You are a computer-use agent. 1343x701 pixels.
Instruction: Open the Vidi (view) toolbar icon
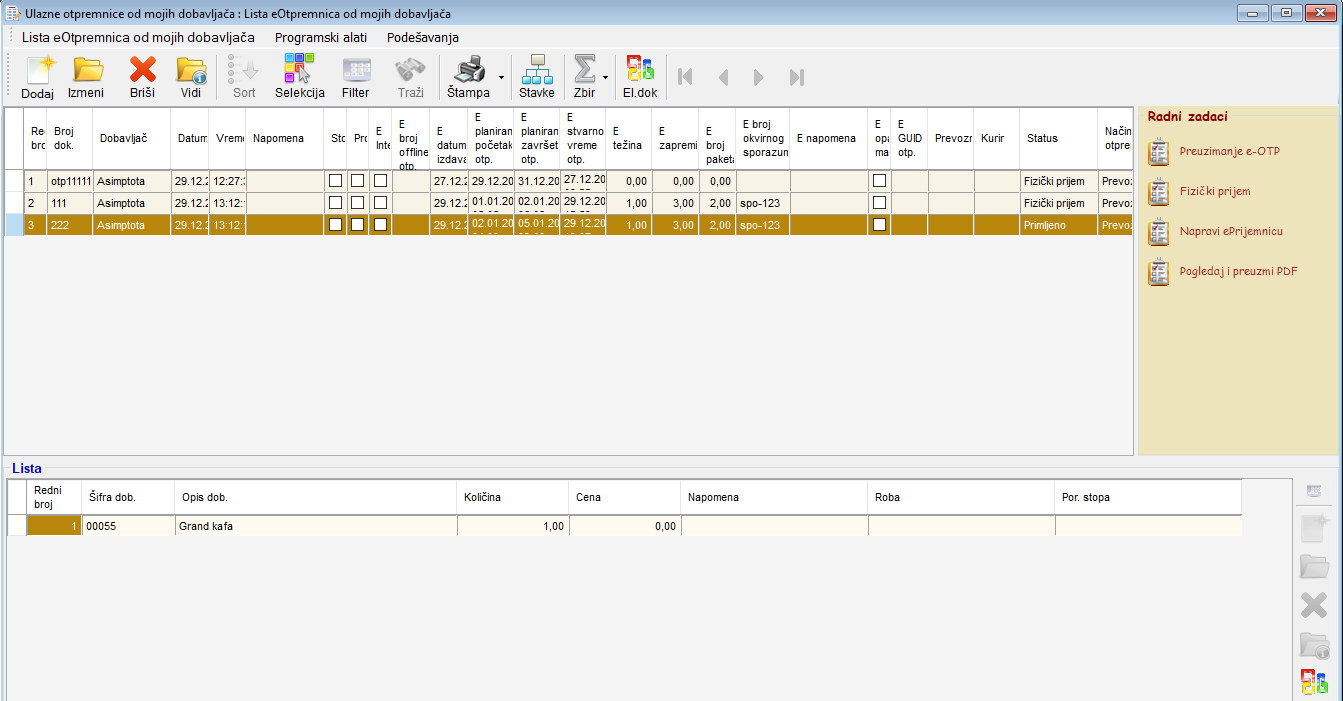pos(190,76)
